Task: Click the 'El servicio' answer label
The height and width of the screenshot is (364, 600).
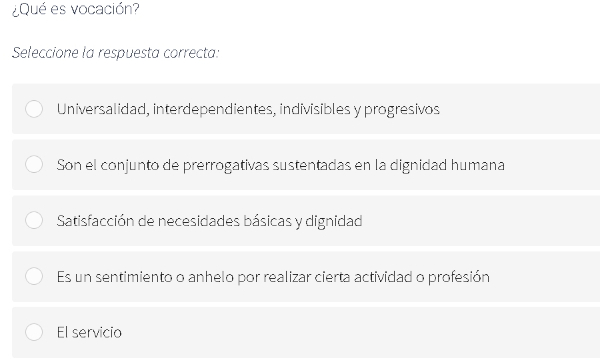Action: pyautogui.click(x=89, y=332)
